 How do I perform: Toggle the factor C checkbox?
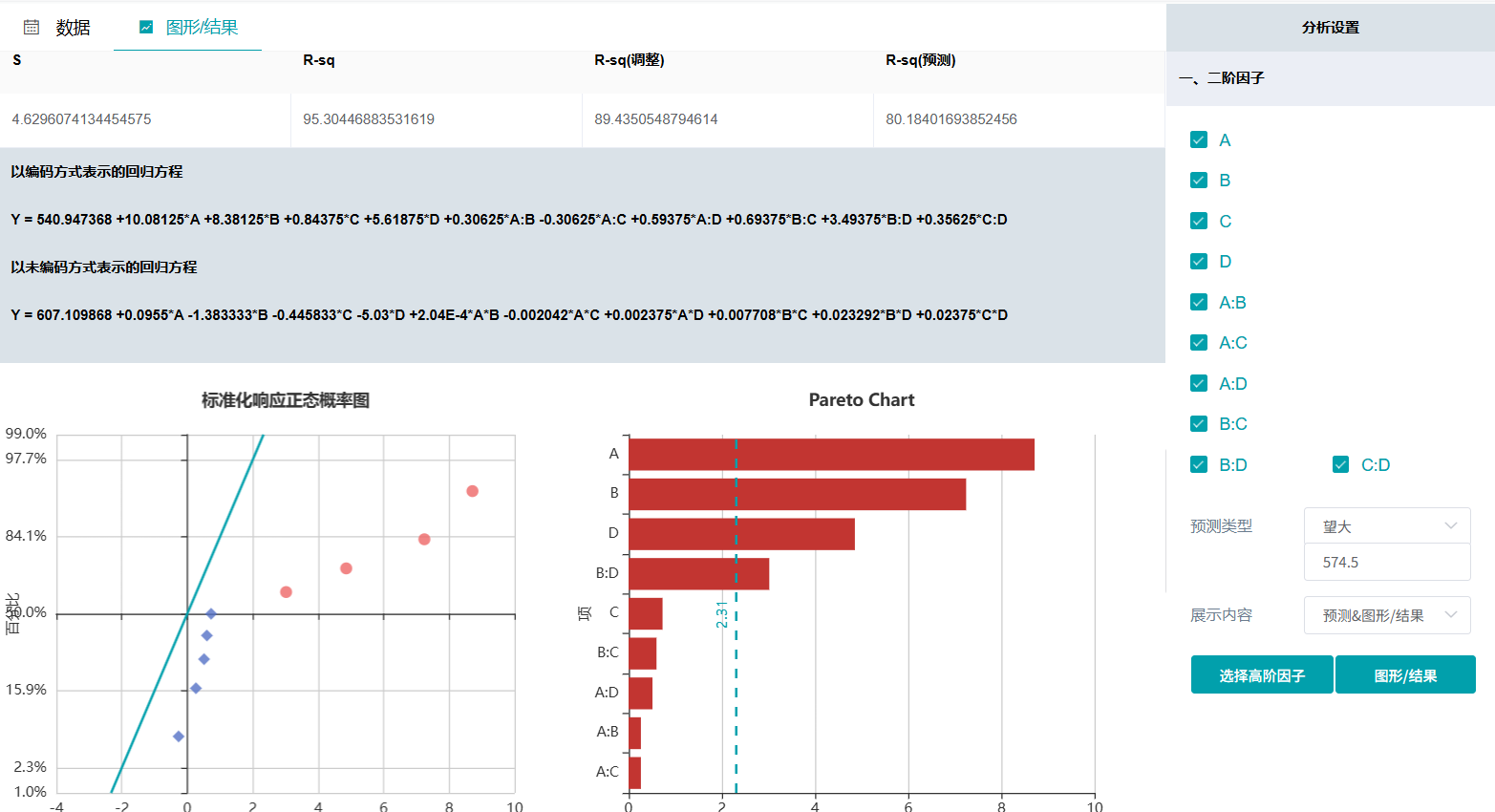[x=1199, y=221]
